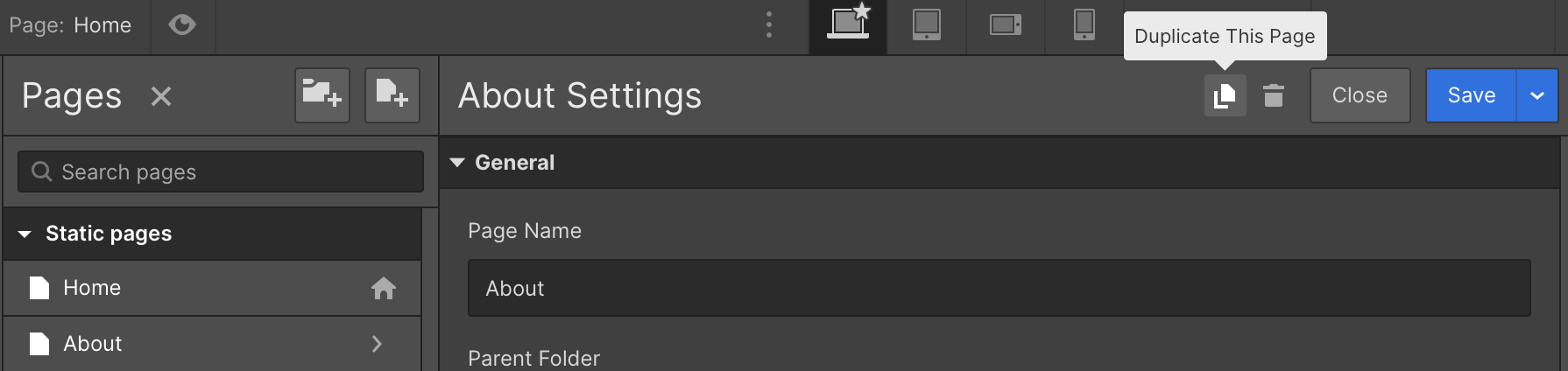Switch to desktop base breakpoint view
The image size is (1568, 371).
pos(848,26)
